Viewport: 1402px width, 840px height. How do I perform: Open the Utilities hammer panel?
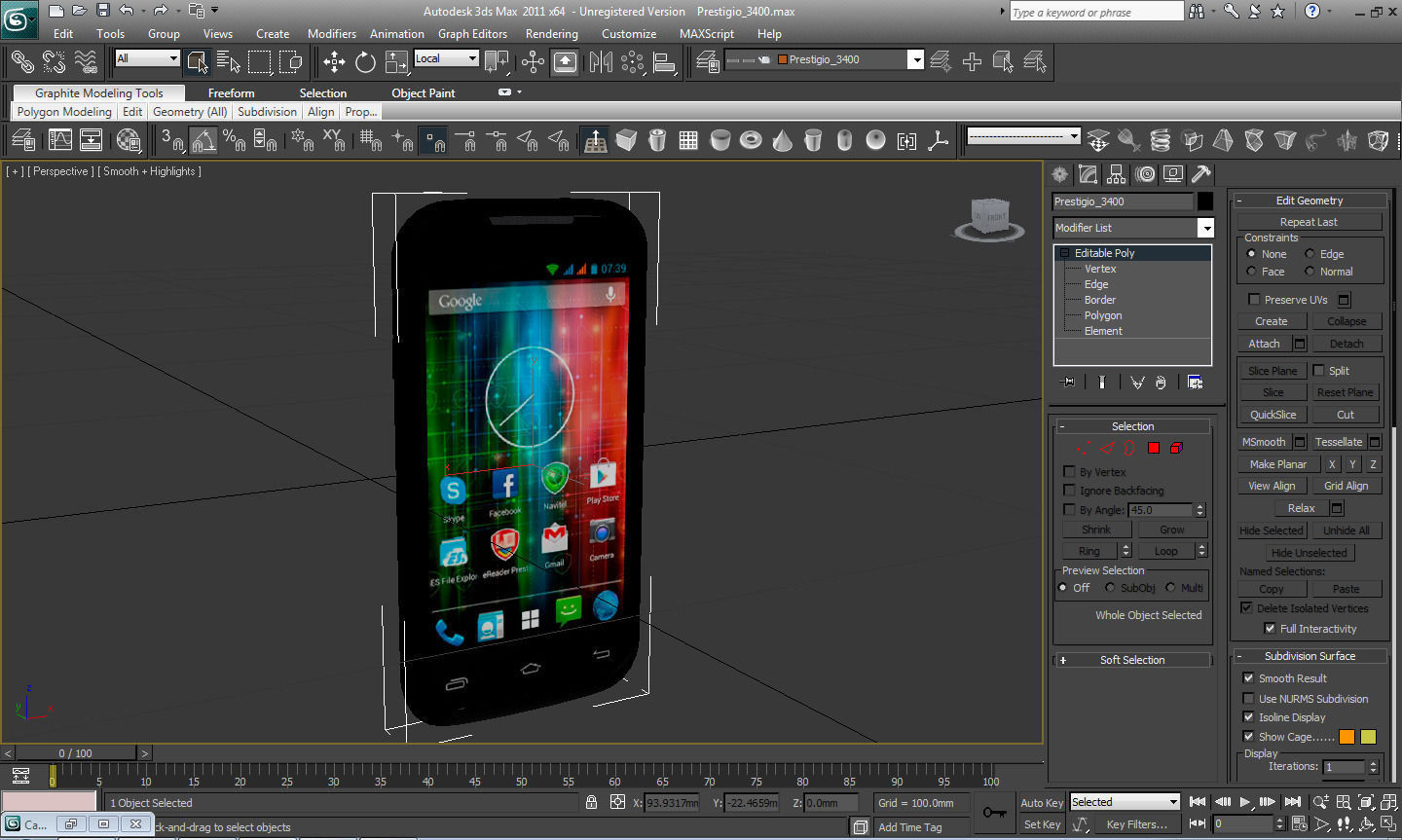pyautogui.click(x=1201, y=174)
